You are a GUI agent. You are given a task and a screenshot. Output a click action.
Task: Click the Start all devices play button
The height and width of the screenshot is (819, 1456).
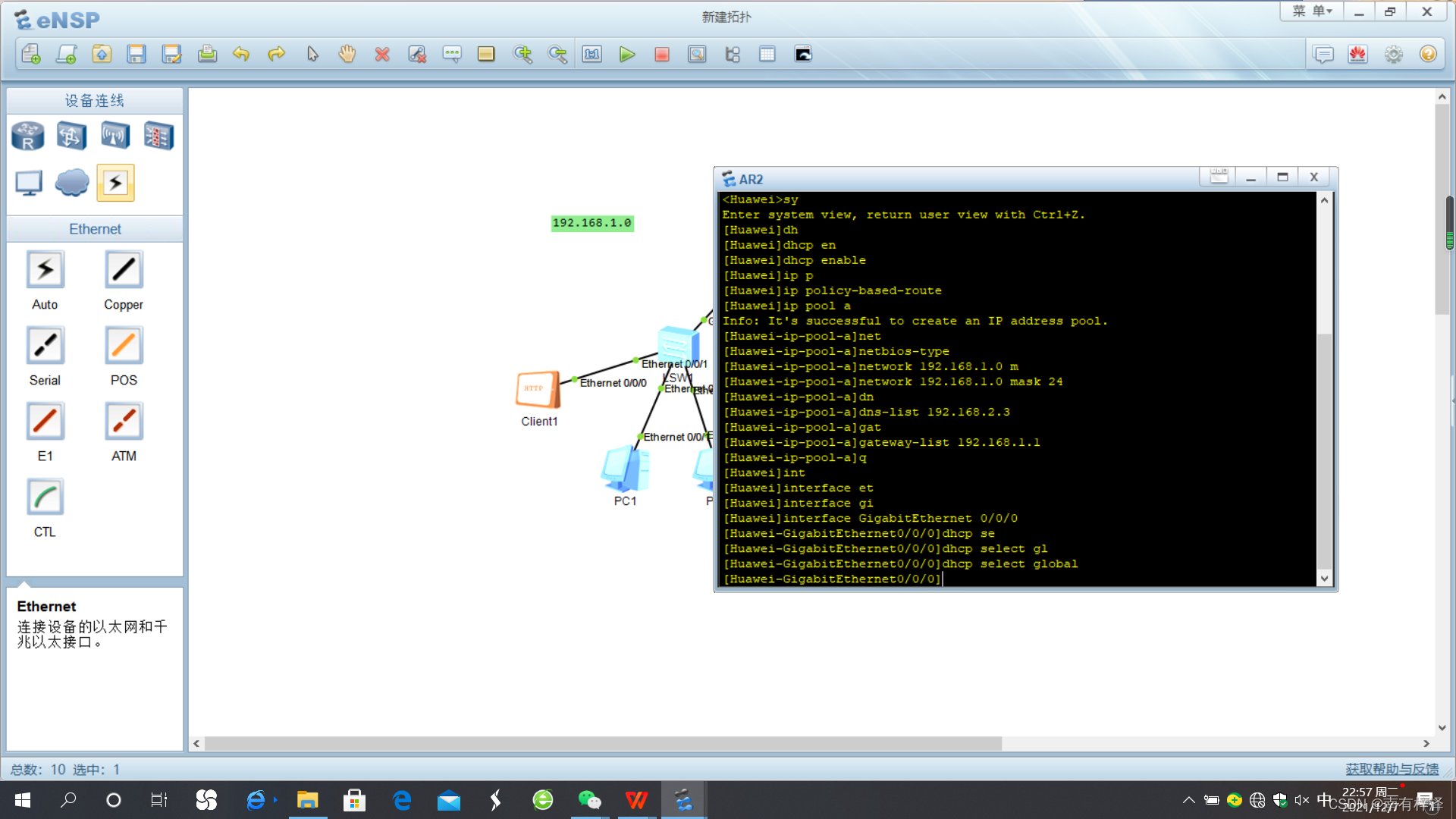click(626, 55)
